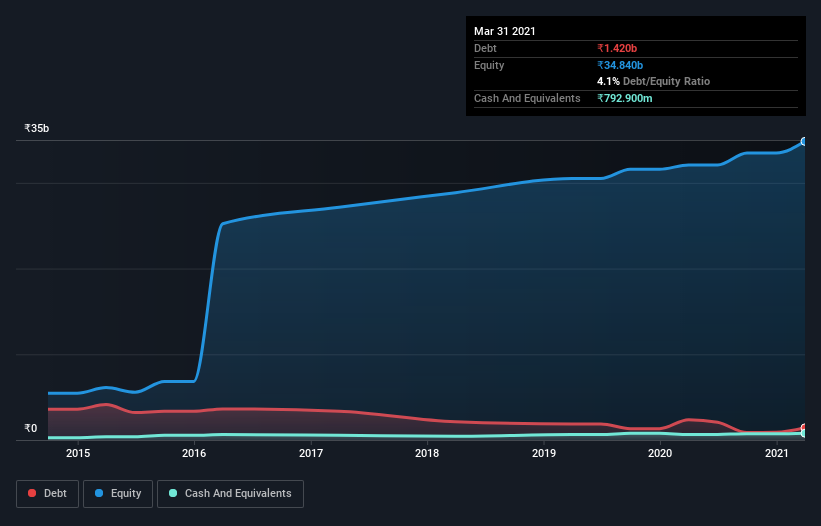Click the Equity row label in the tooltip
The height and width of the screenshot is (526, 821).
pos(489,65)
